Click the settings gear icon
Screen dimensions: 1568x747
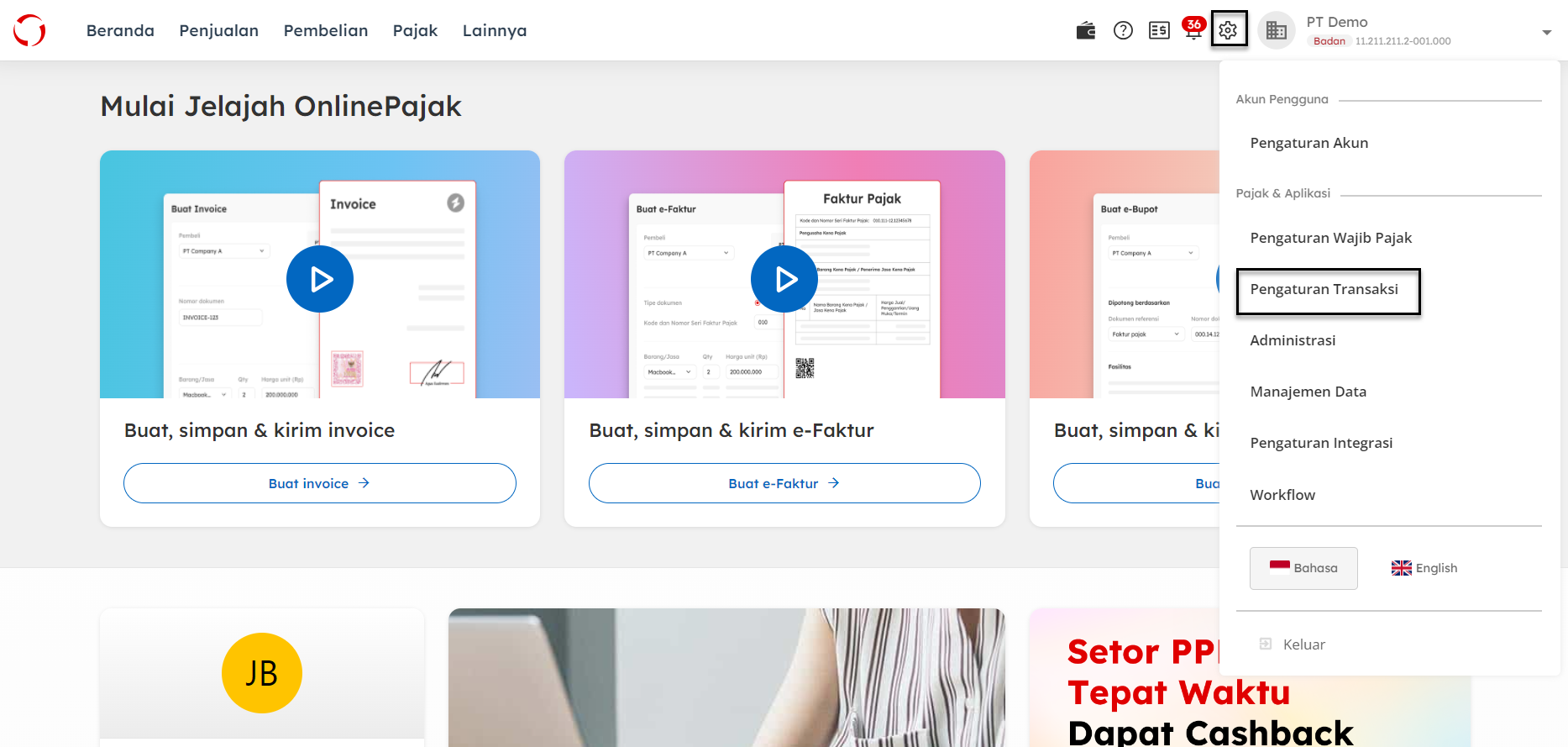point(1229,30)
